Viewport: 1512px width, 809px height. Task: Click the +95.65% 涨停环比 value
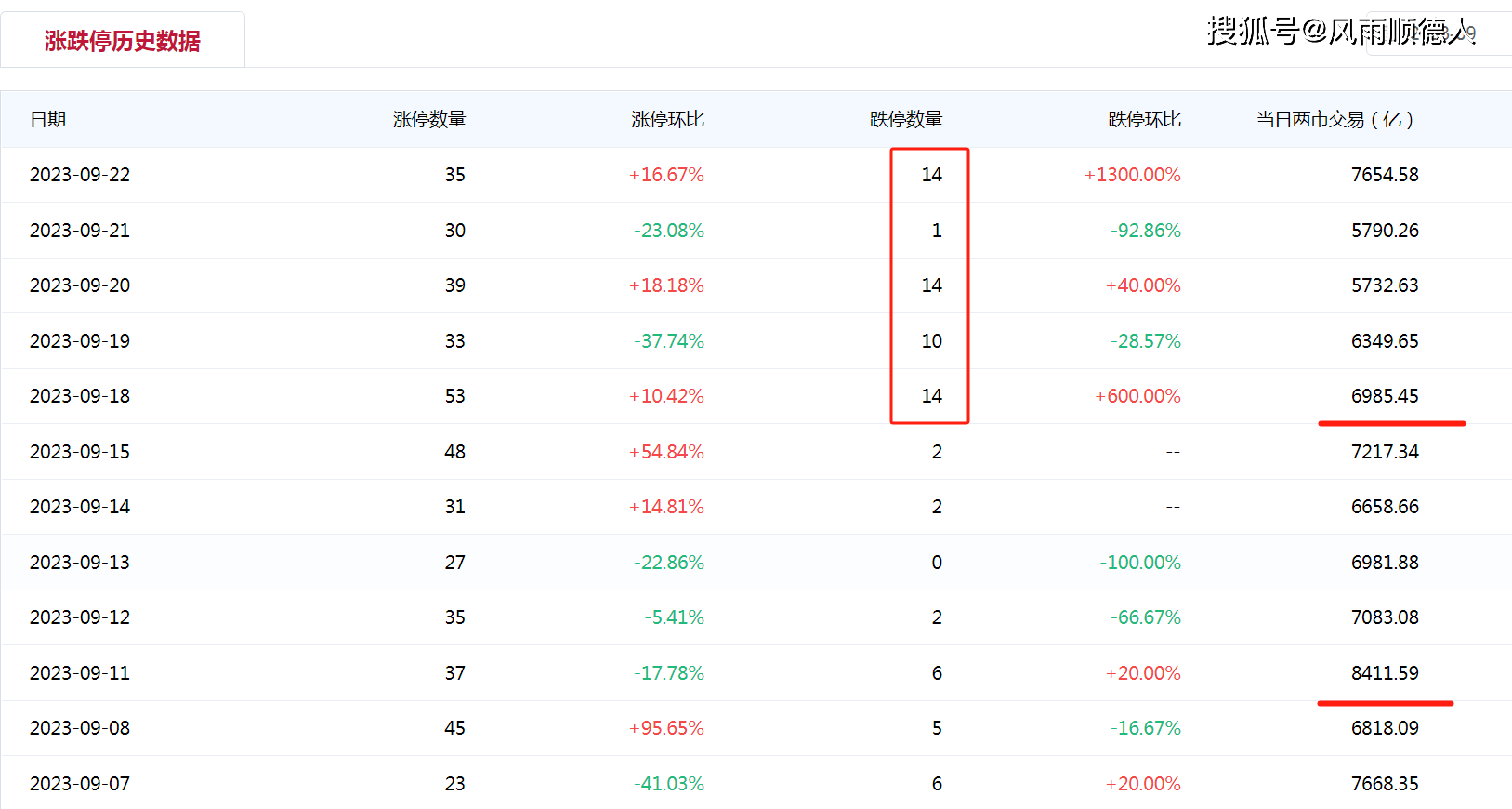[x=666, y=728]
